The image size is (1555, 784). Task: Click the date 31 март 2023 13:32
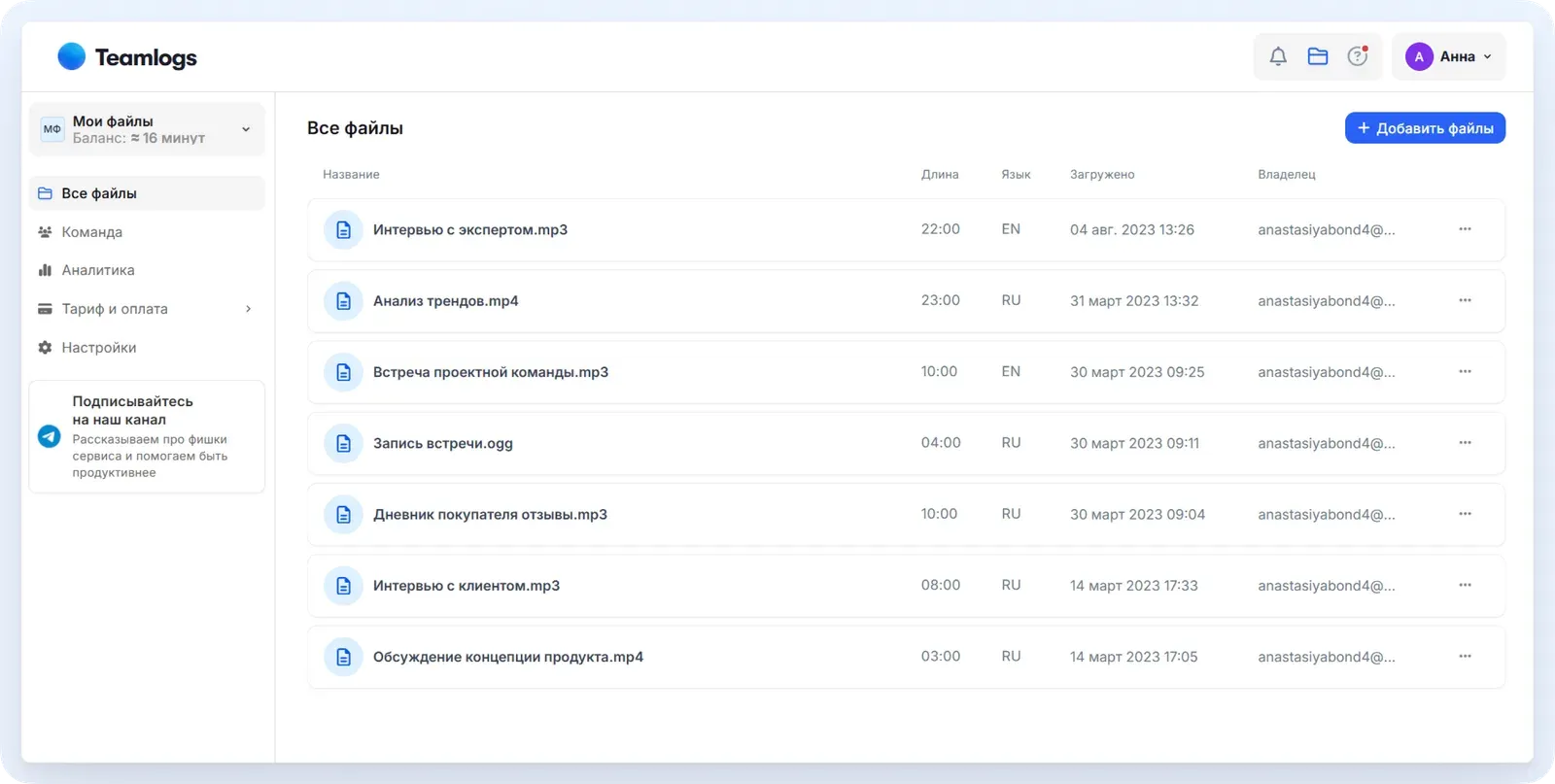[x=1134, y=301]
